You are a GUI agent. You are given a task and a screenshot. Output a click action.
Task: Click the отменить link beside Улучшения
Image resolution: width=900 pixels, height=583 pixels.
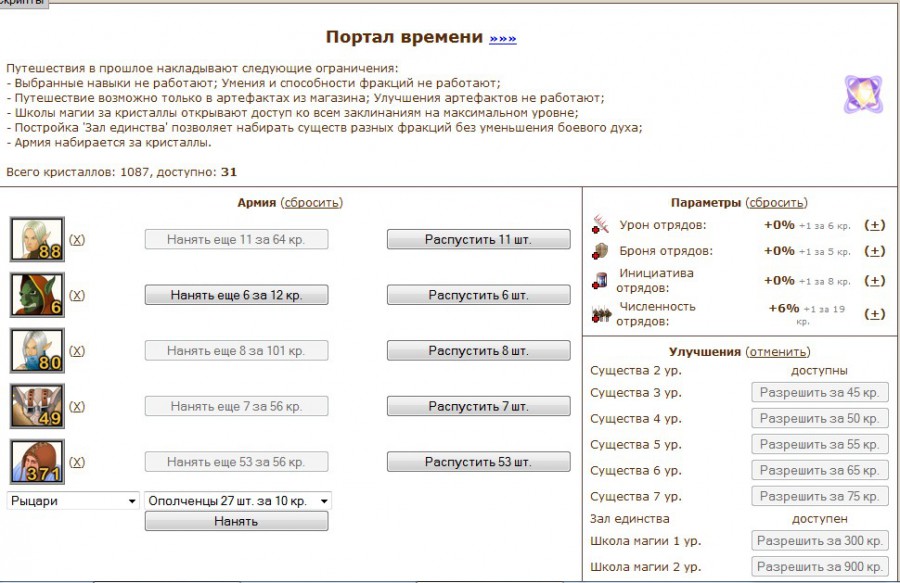pos(777,352)
